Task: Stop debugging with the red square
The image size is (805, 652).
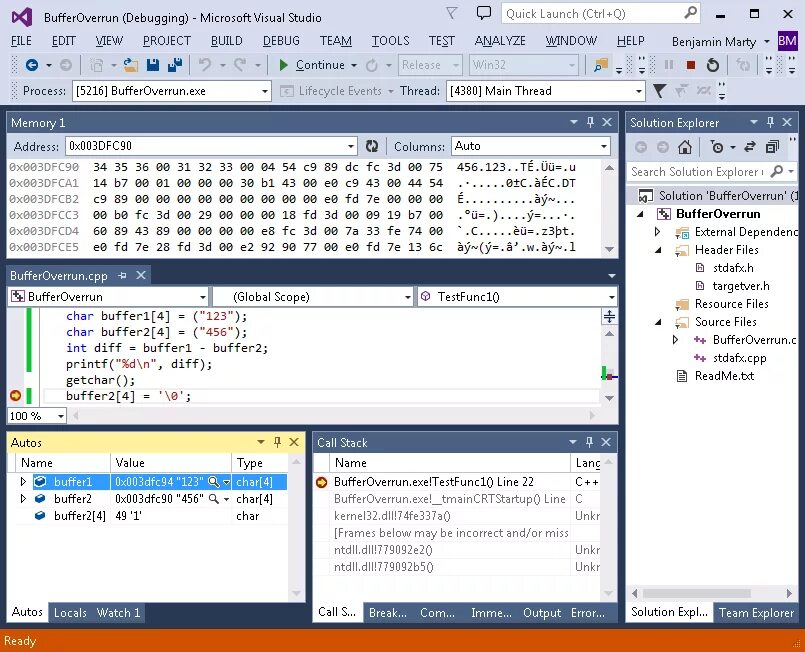Action: [691, 65]
